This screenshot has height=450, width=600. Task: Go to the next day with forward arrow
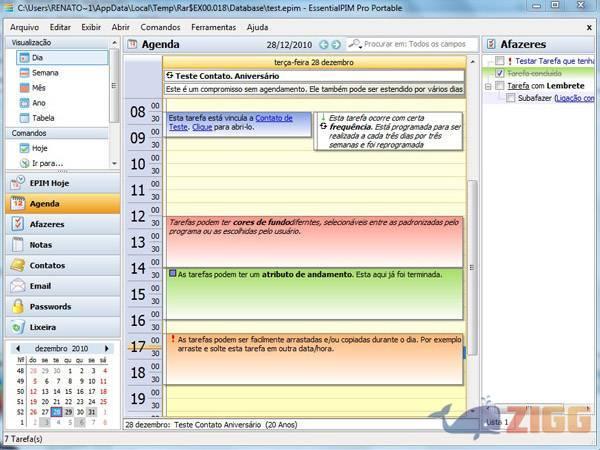click(x=337, y=45)
